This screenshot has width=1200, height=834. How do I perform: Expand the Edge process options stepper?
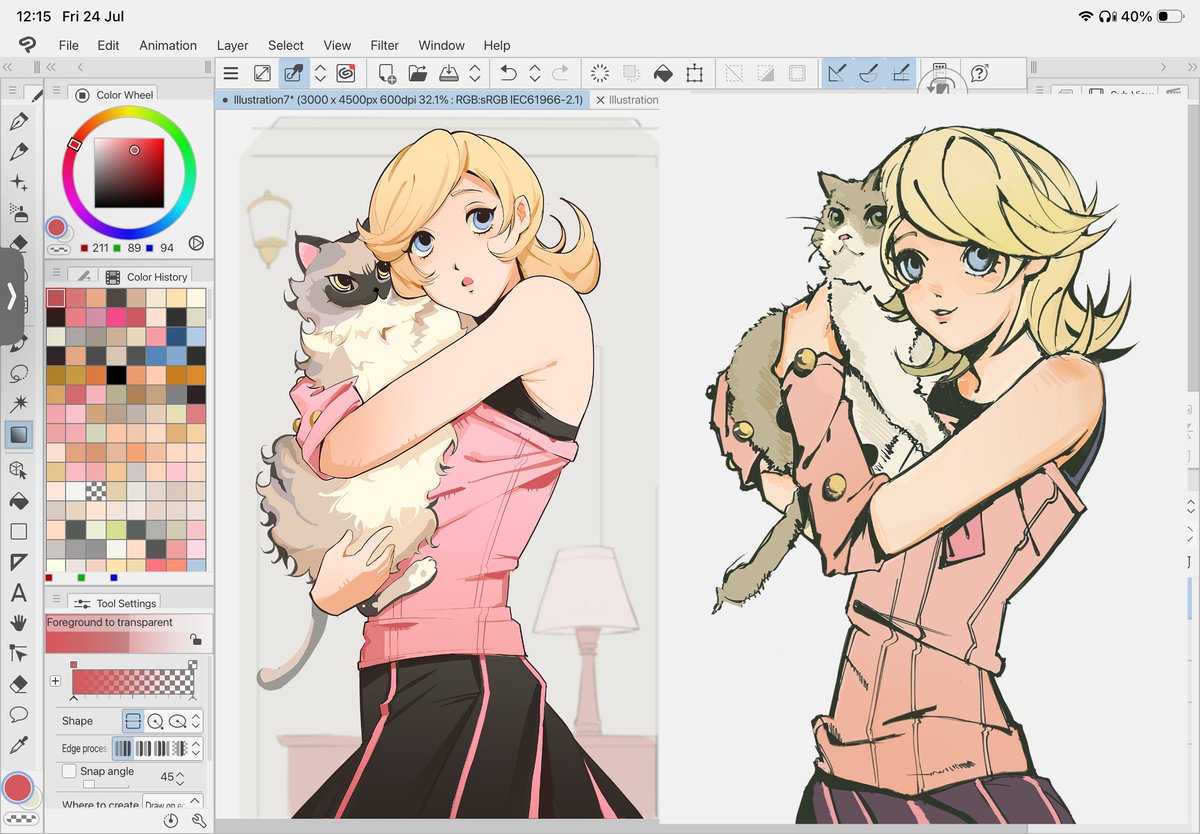pos(197,748)
